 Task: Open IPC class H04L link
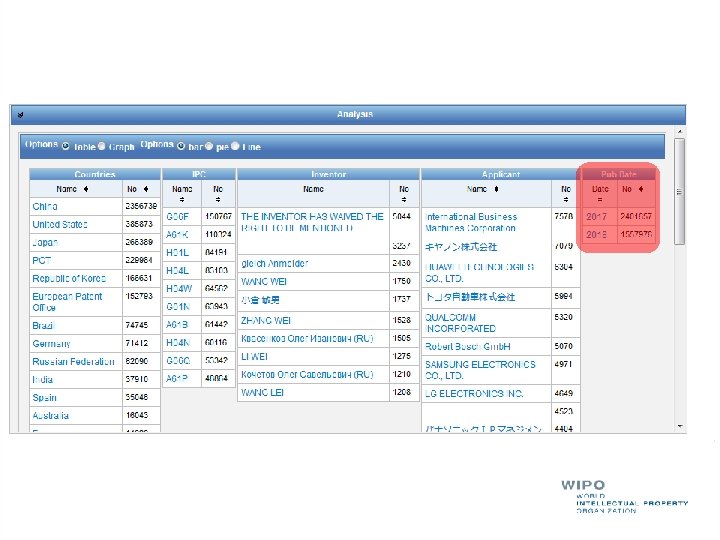coord(177,270)
